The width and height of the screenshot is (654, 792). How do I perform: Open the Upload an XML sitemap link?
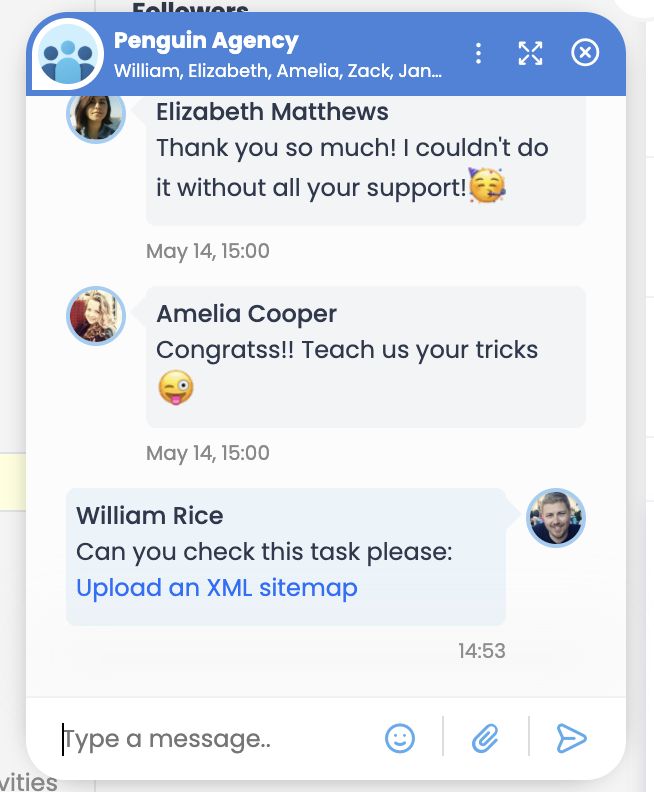point(217,587)
